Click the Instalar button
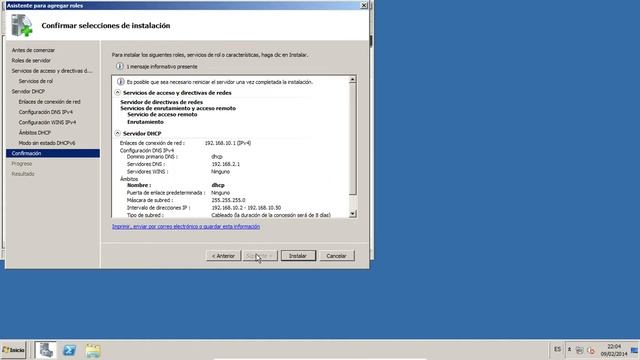 pos(298,256)
